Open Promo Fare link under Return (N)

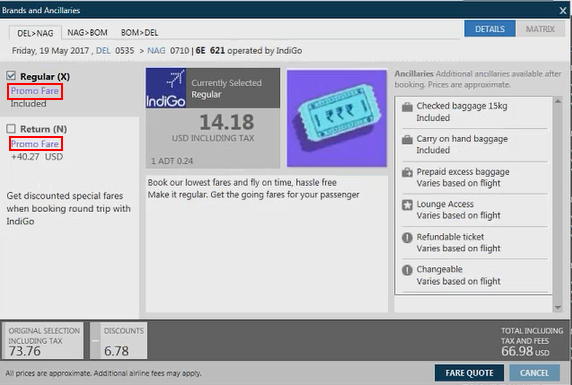[35, 144]
